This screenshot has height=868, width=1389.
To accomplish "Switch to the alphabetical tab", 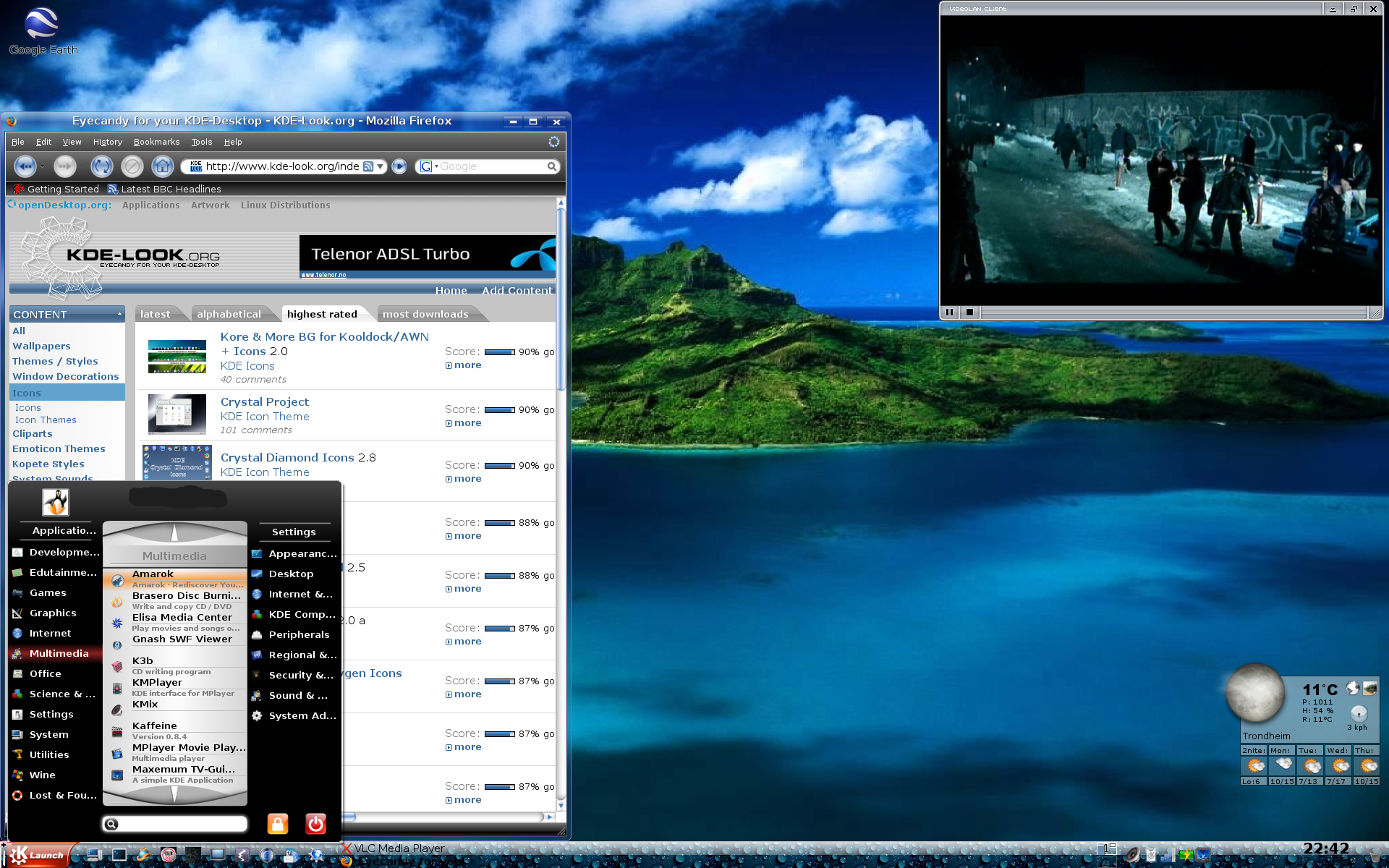I will click(229, 314).
